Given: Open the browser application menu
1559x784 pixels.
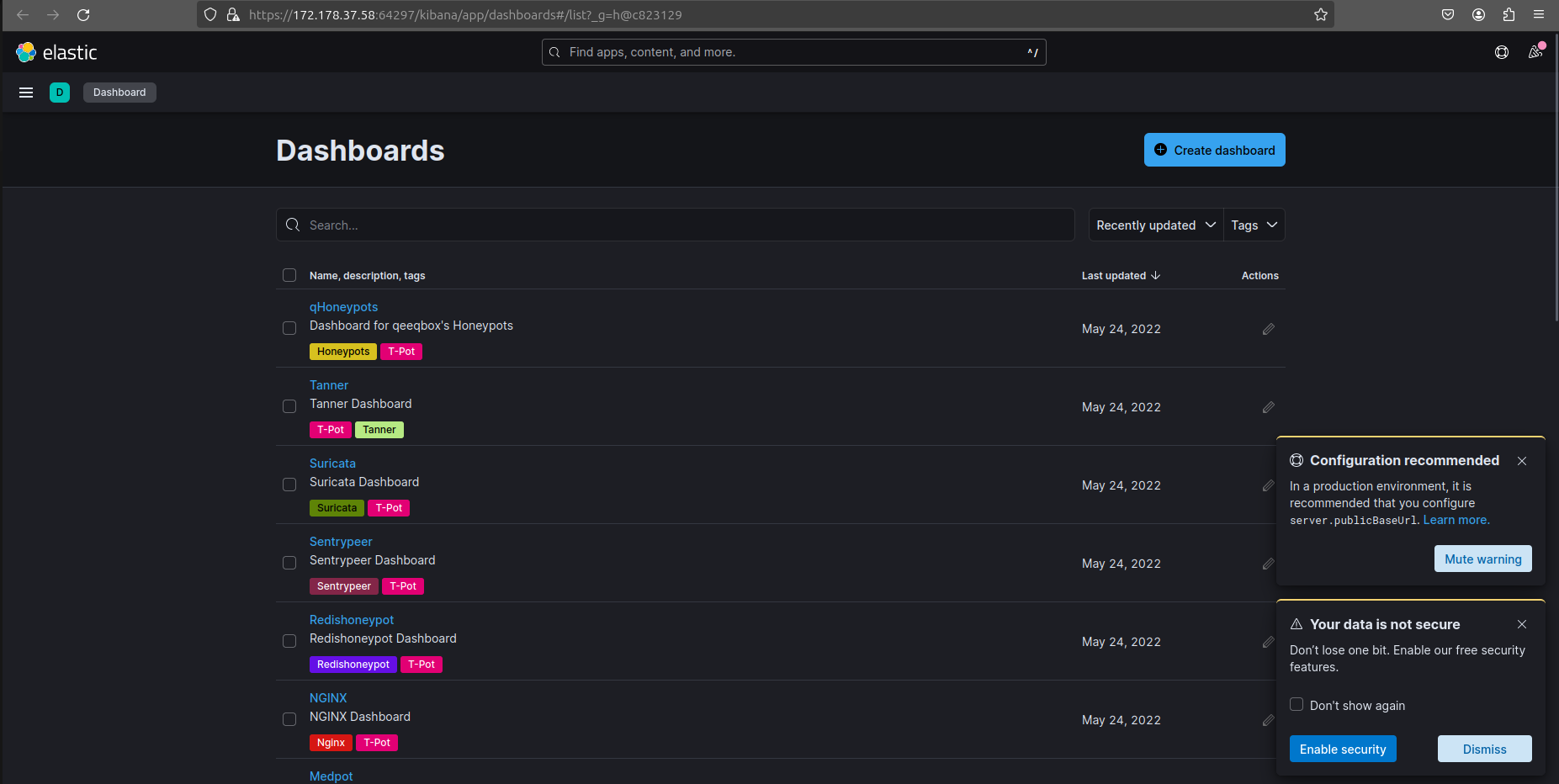Looking at the screenshot, I should [x=1539, y=14].
